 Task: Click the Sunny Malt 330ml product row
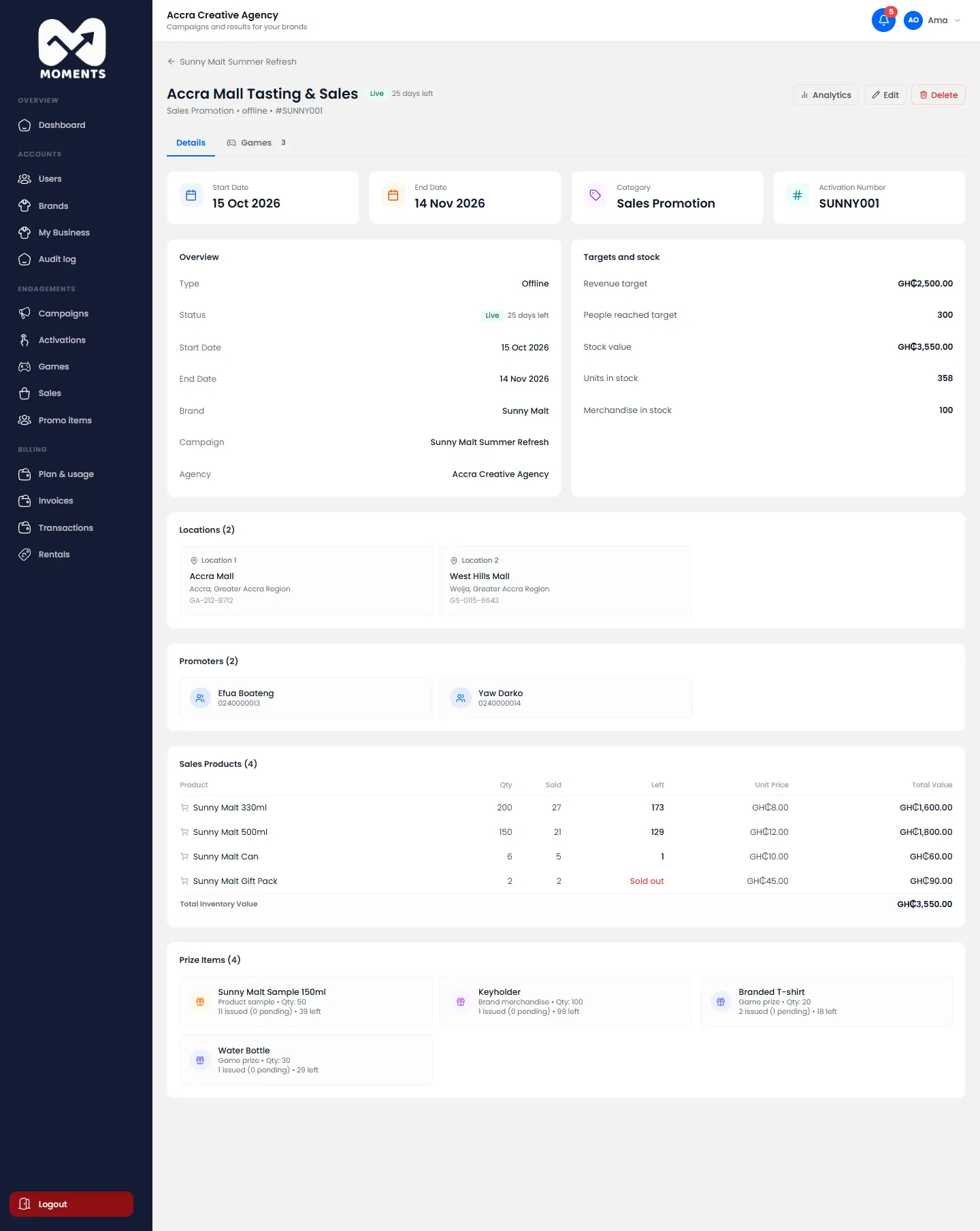point(566,808)
